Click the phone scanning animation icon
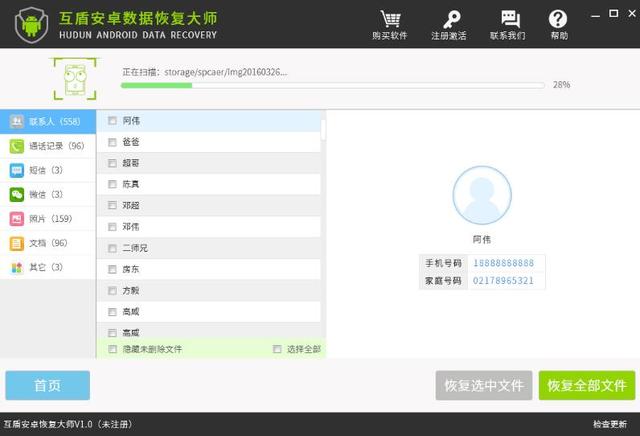The image size is (640, 436). [75, 79]
